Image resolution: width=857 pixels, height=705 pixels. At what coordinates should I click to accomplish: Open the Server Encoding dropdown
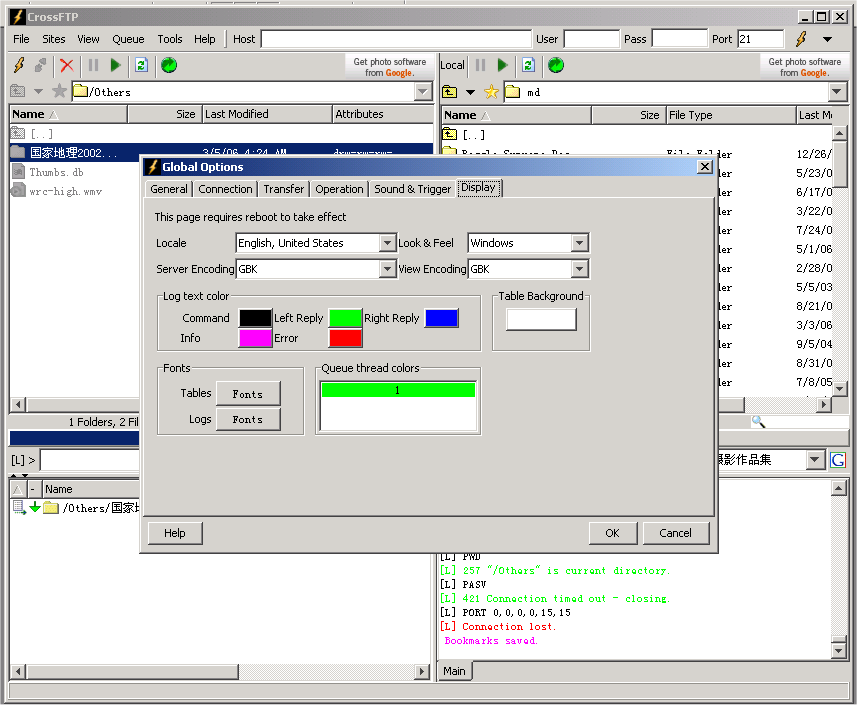point(388,269)
